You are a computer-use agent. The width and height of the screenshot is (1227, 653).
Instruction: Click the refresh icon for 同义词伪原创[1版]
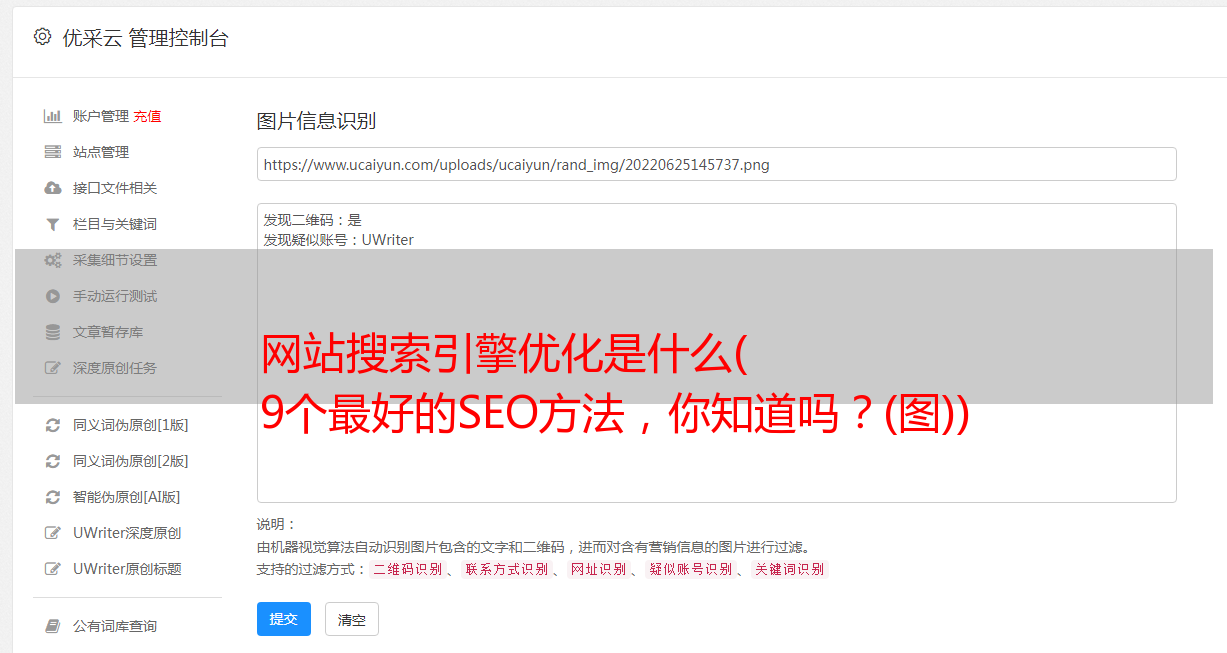pyautogui.click(x=53, y=425)
